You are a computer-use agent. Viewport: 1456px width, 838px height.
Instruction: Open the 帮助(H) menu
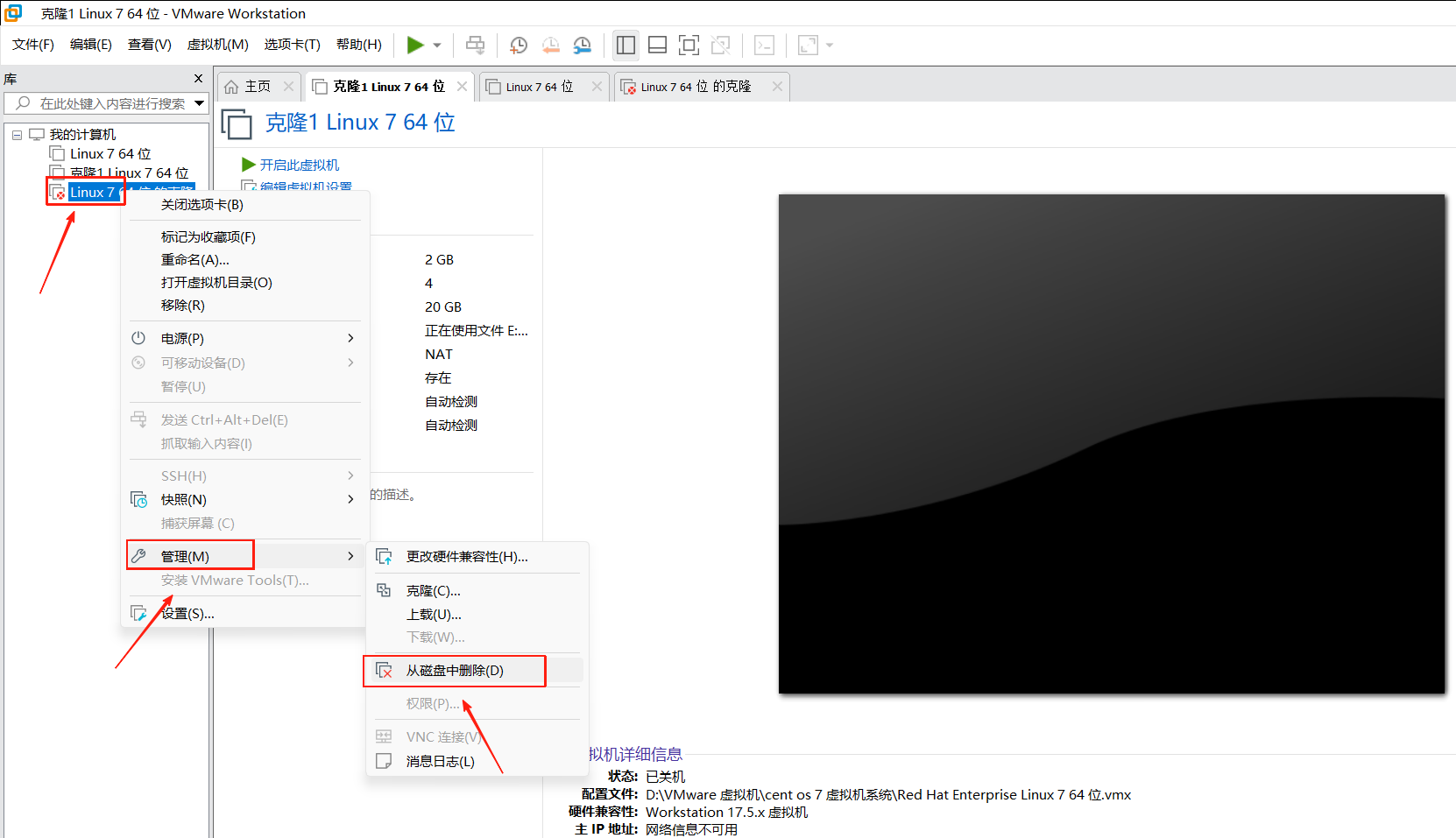click(359, 45)
